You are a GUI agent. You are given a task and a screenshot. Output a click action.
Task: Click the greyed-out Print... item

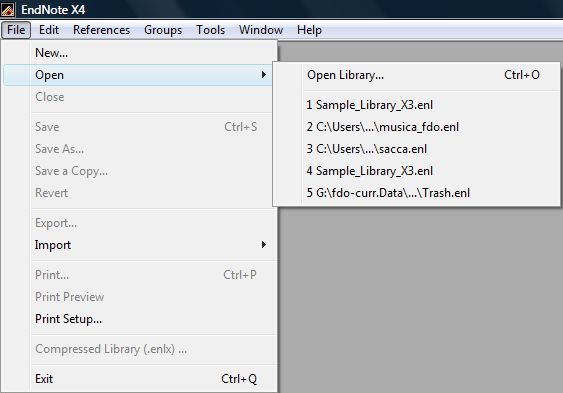tap(140, 275)
